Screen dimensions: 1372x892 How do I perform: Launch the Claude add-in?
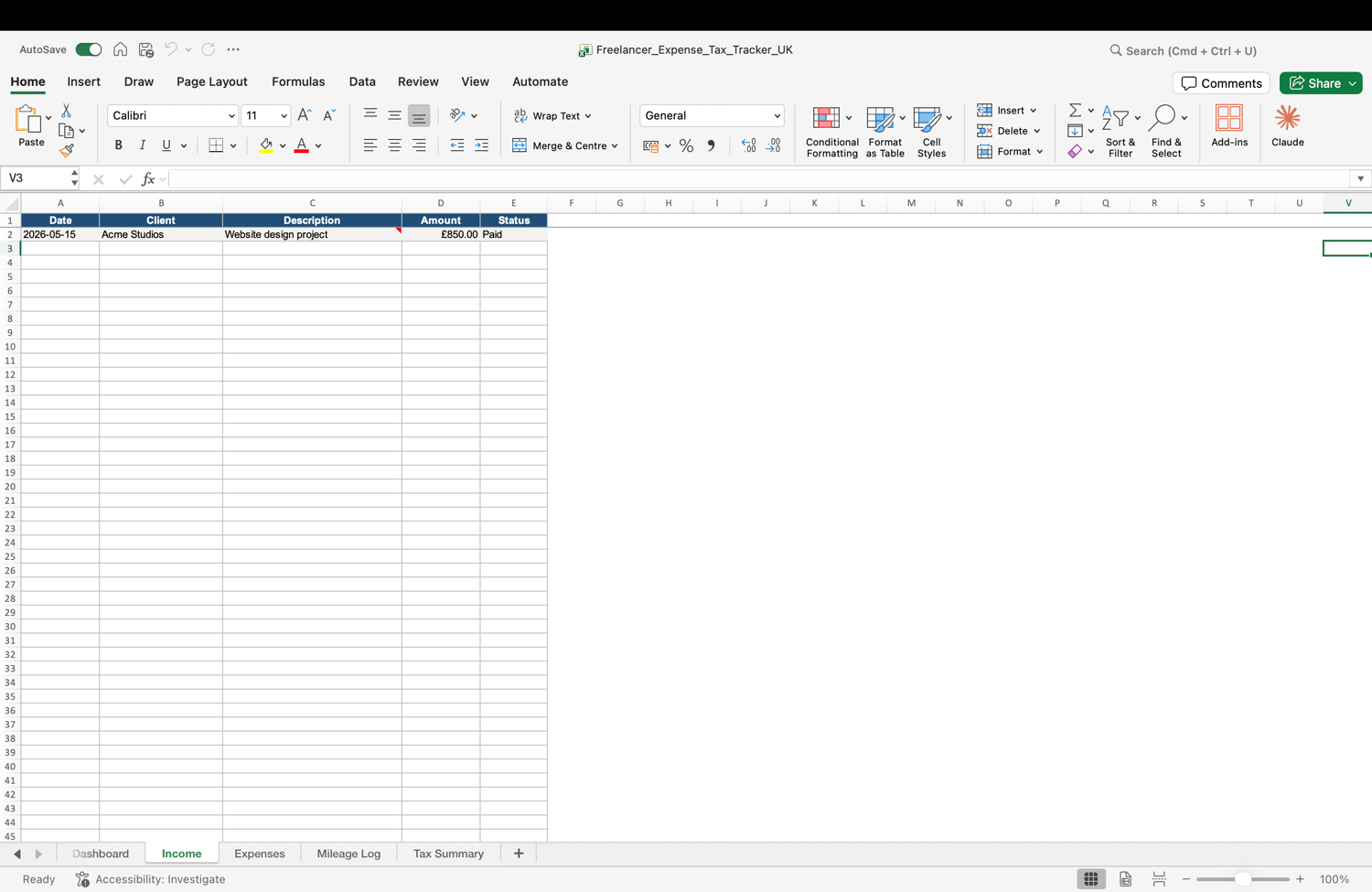[x=1287, y=126]
